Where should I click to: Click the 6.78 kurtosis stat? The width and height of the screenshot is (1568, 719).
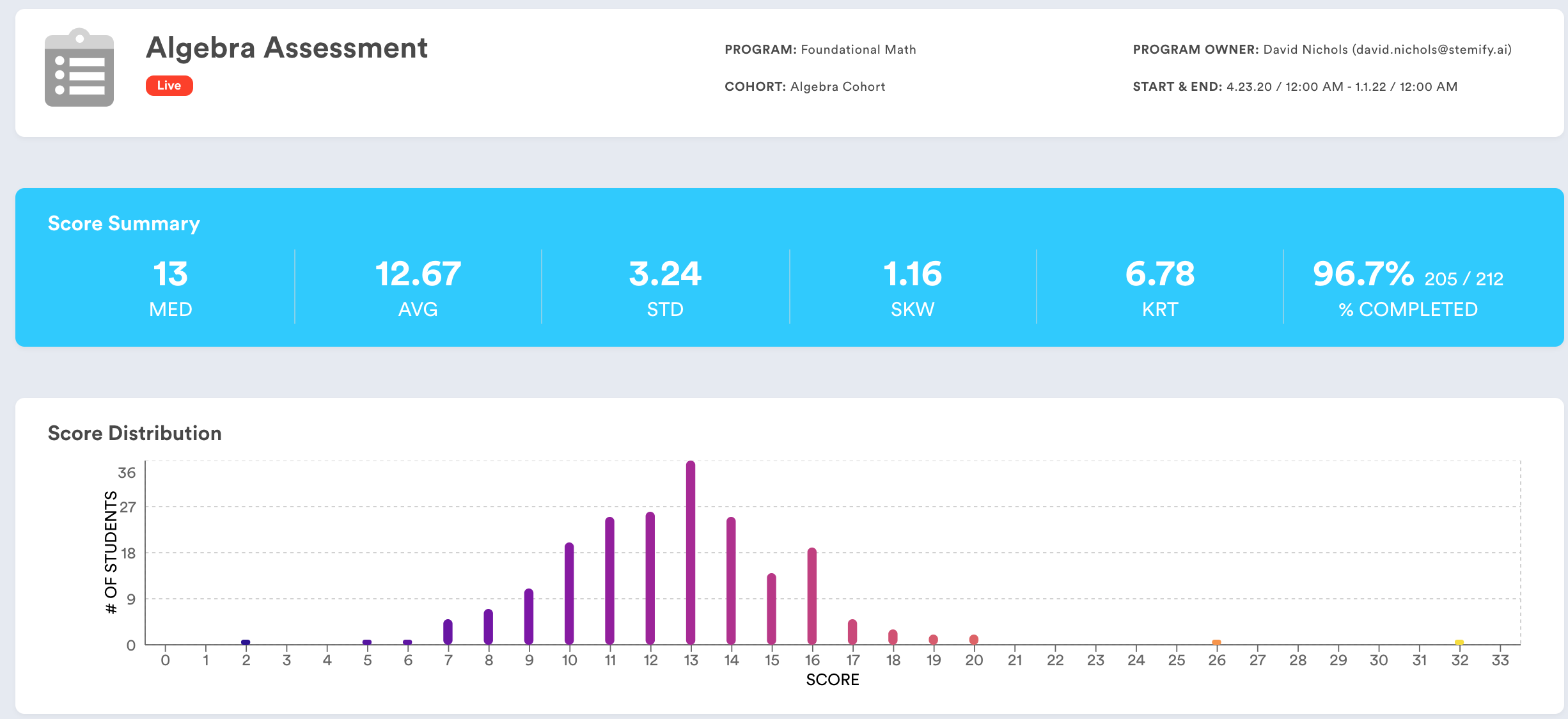click(x=1159, y=274)
